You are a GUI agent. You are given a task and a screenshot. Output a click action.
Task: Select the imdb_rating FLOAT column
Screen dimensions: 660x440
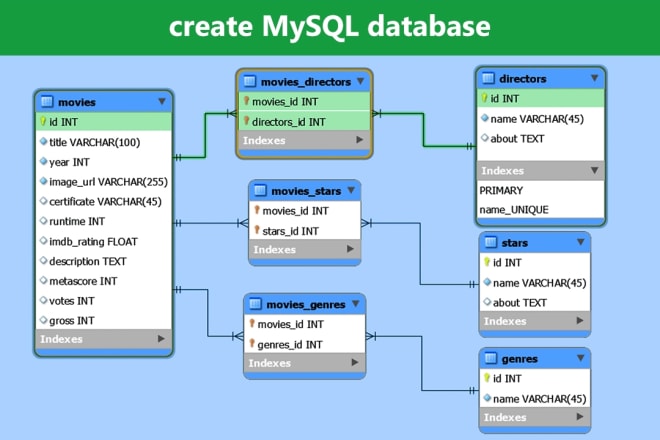coord(104,241)
